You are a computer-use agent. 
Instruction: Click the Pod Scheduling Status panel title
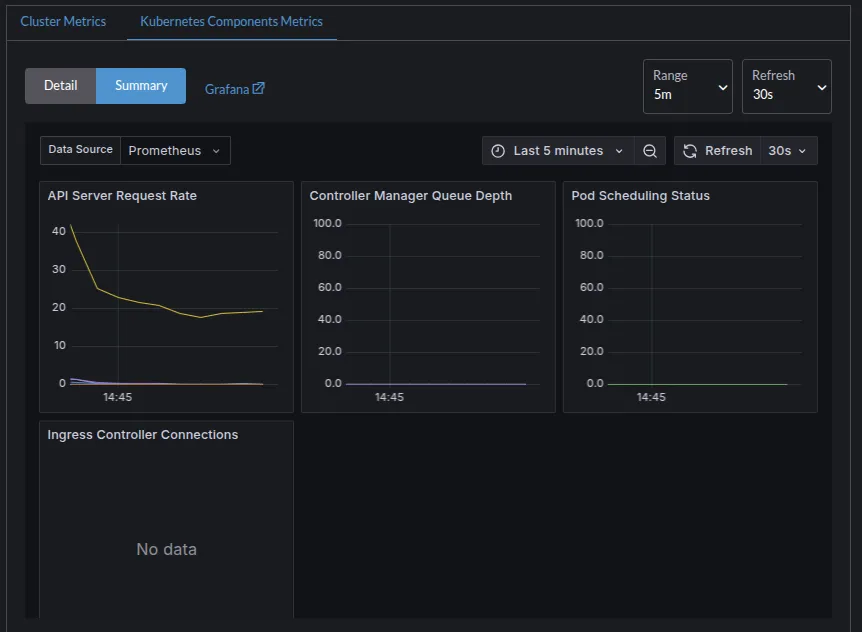click(x=640, y=196)
